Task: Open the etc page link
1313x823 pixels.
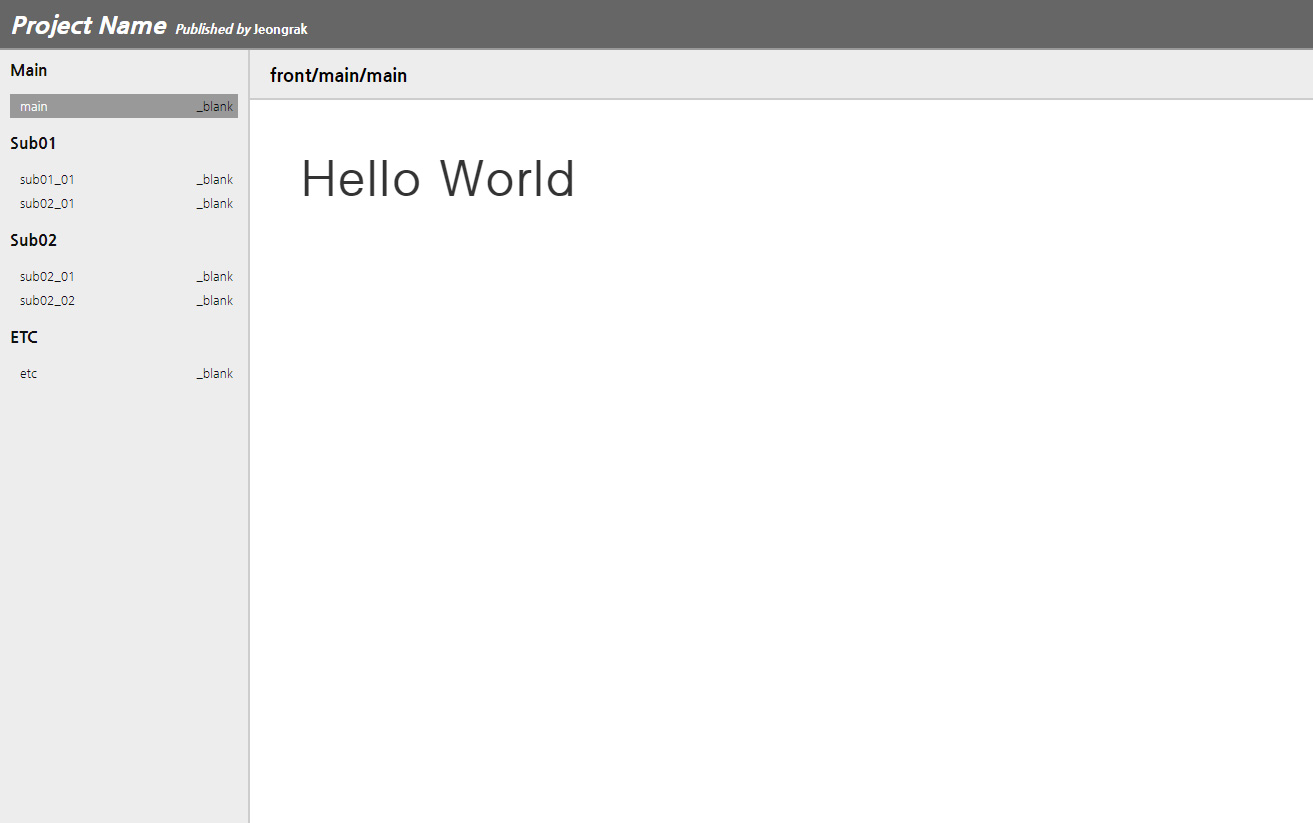Action: (28, 373)
